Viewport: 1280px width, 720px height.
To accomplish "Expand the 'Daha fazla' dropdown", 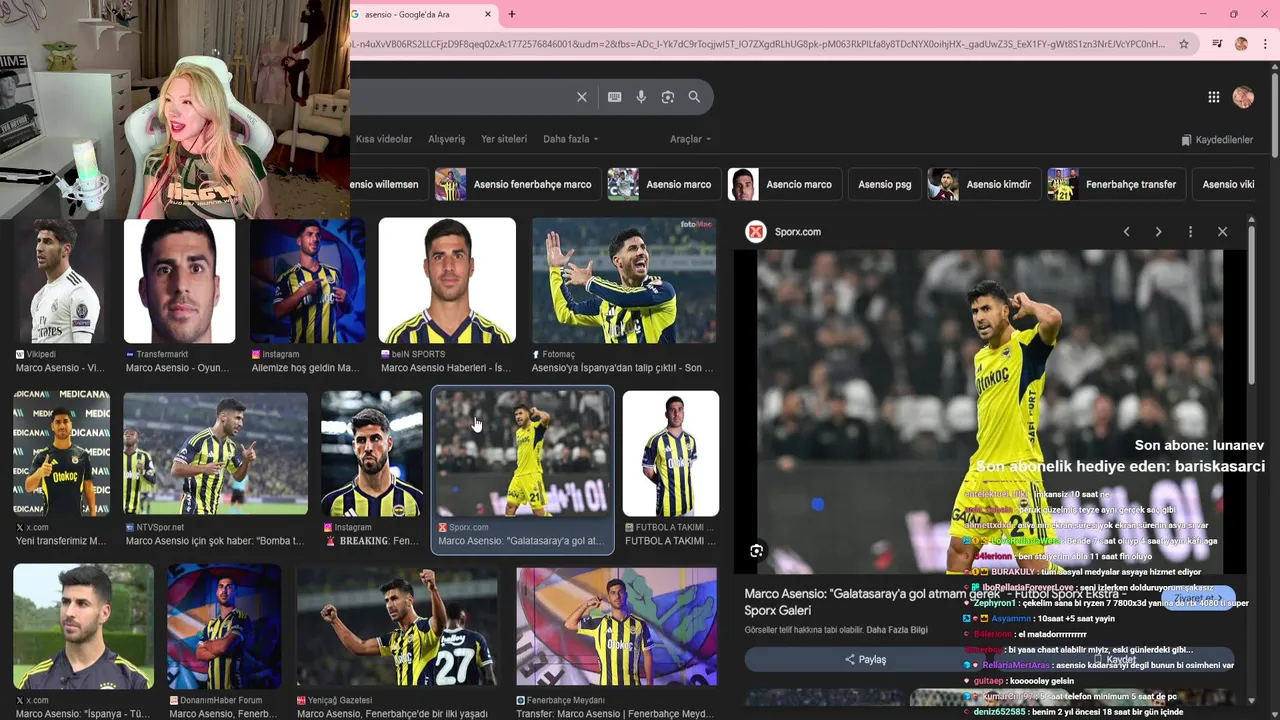I will click(571, 139).
